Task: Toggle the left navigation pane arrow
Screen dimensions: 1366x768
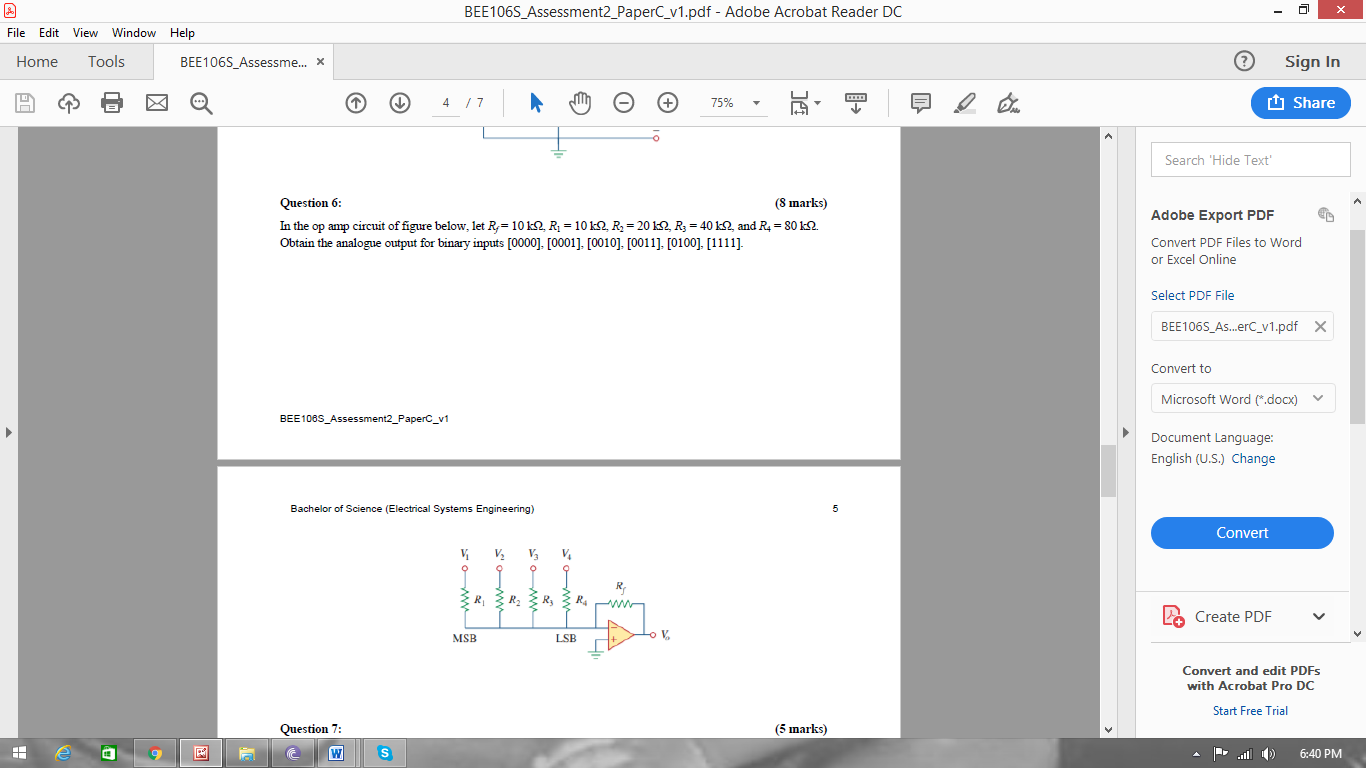Action: pyautogui.click(x=8, y=432)
